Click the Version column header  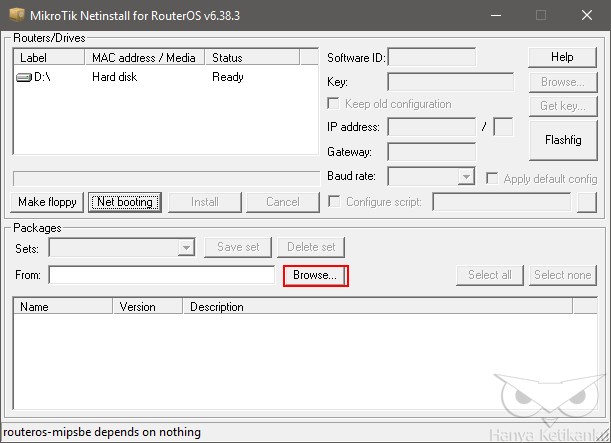point(148,306)
